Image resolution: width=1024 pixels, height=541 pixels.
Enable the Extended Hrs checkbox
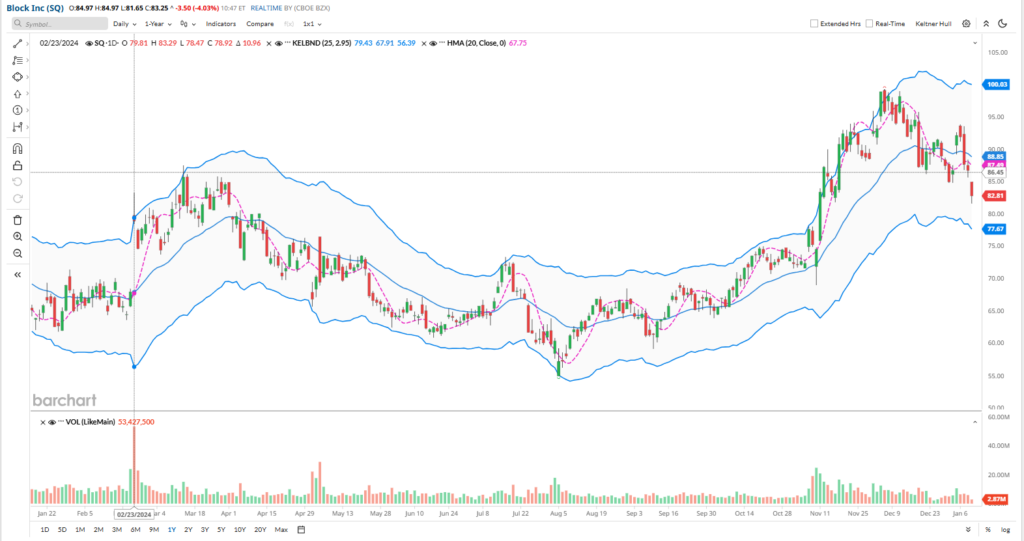pos(814,23)
